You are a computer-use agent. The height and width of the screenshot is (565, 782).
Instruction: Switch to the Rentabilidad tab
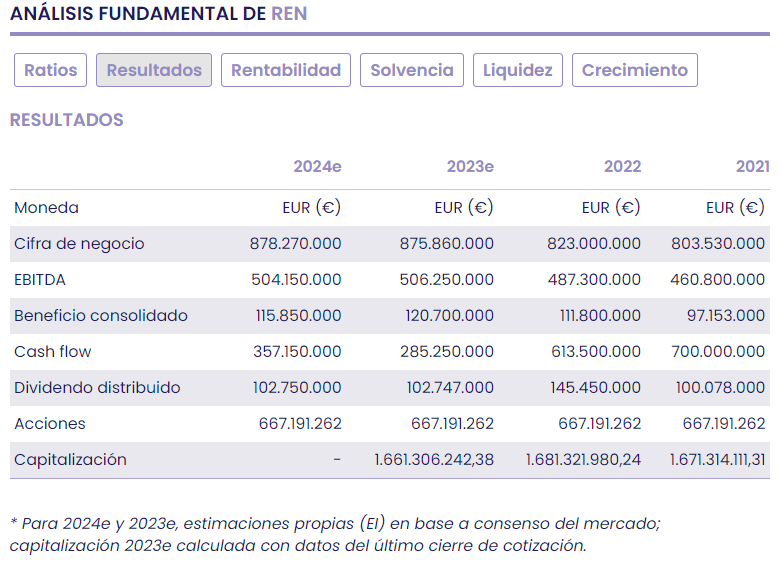tap(286, 70)
